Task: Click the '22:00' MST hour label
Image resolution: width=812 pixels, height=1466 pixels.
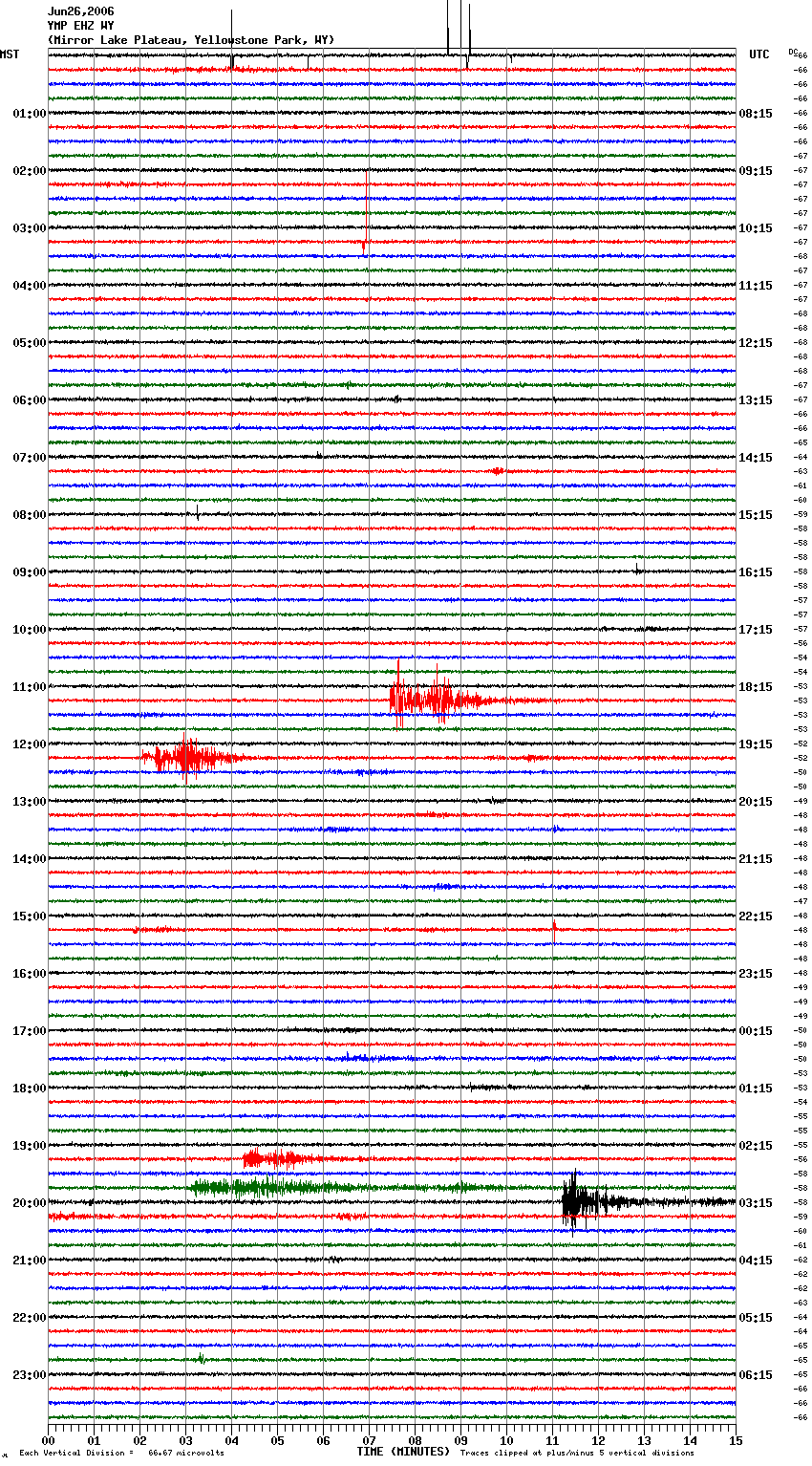Action: pos(30,1318)
